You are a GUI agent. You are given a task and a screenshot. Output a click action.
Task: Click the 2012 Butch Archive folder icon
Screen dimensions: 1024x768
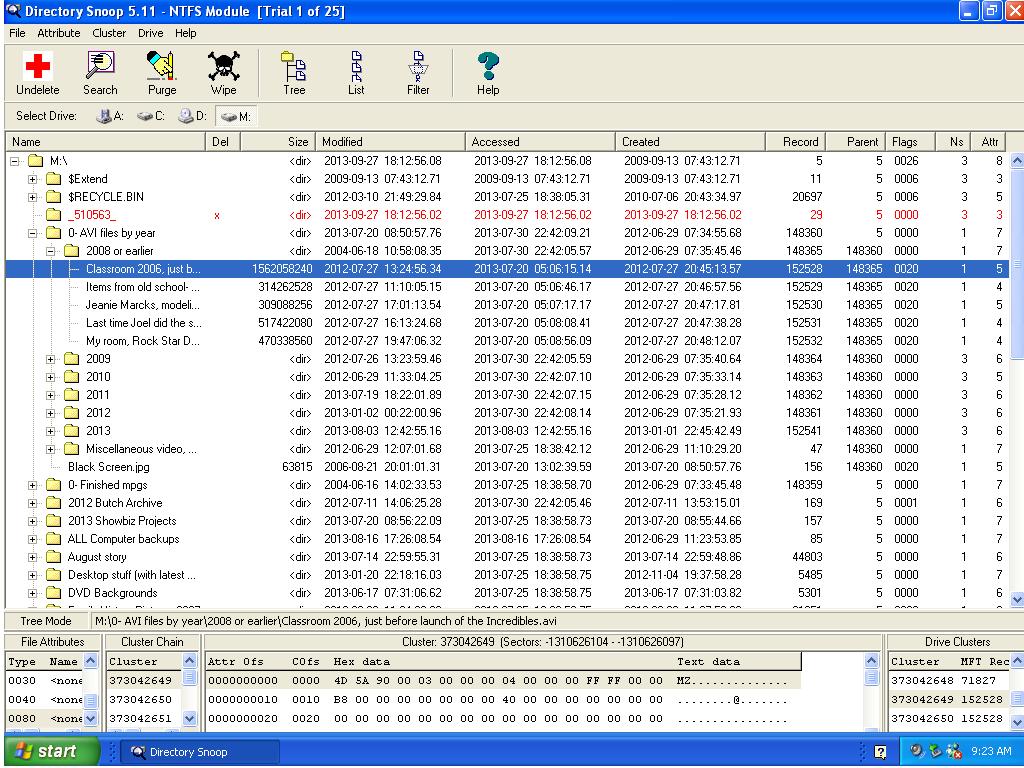click(54, 503)
